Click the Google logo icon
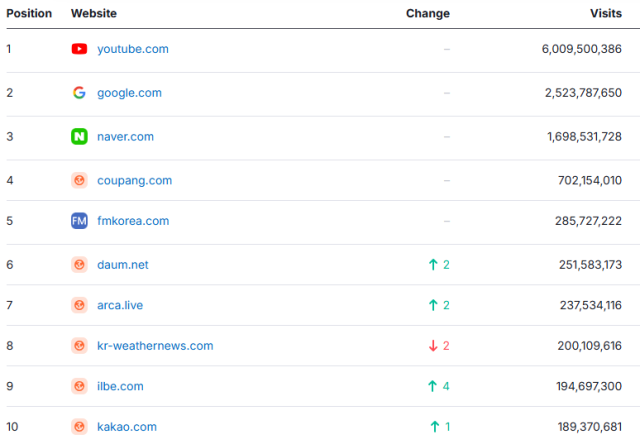The image size is (640, 444). pos(80,93)
